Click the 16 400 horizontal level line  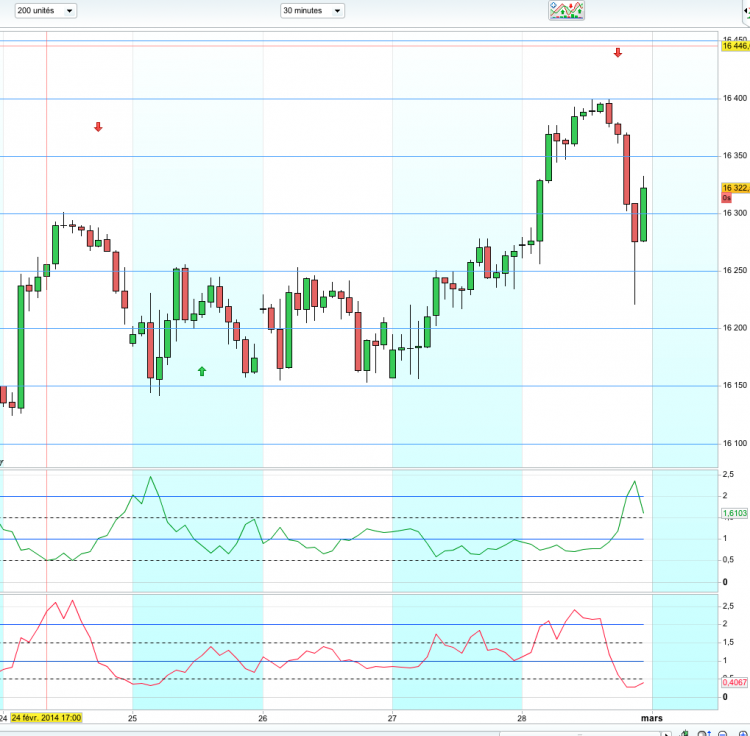point(359,99)
